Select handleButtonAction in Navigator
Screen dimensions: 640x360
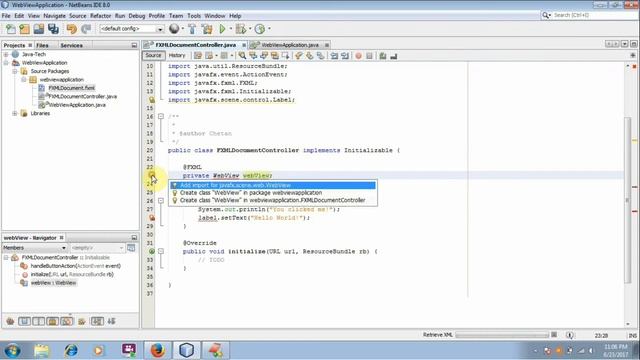click(x=76, y=266)
